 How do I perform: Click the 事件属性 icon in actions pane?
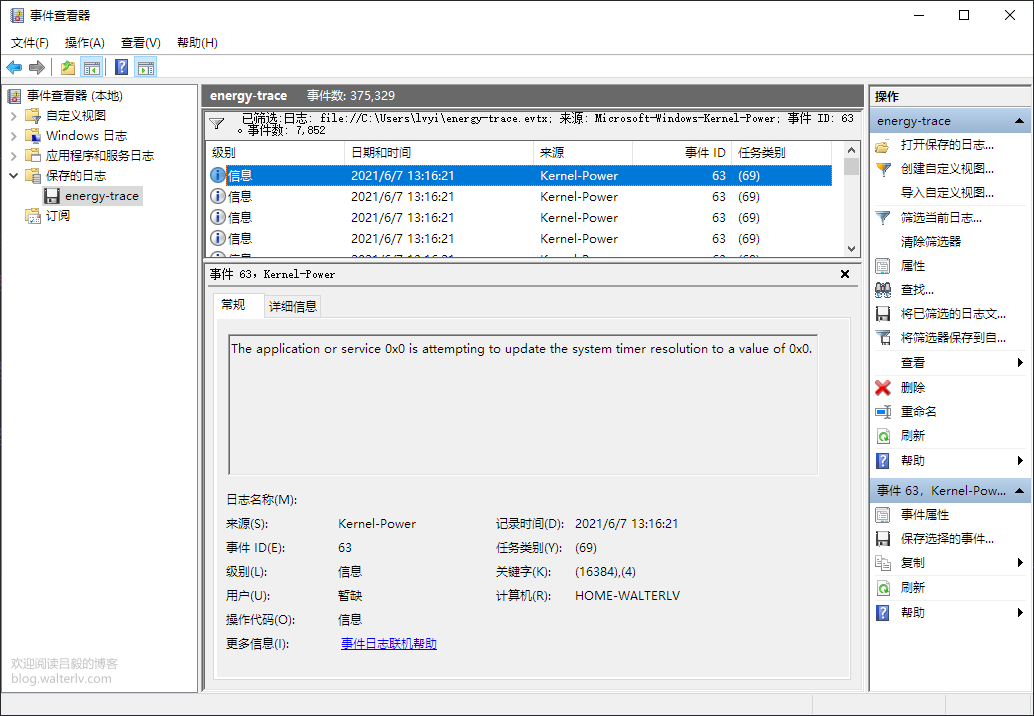point(883,515)
